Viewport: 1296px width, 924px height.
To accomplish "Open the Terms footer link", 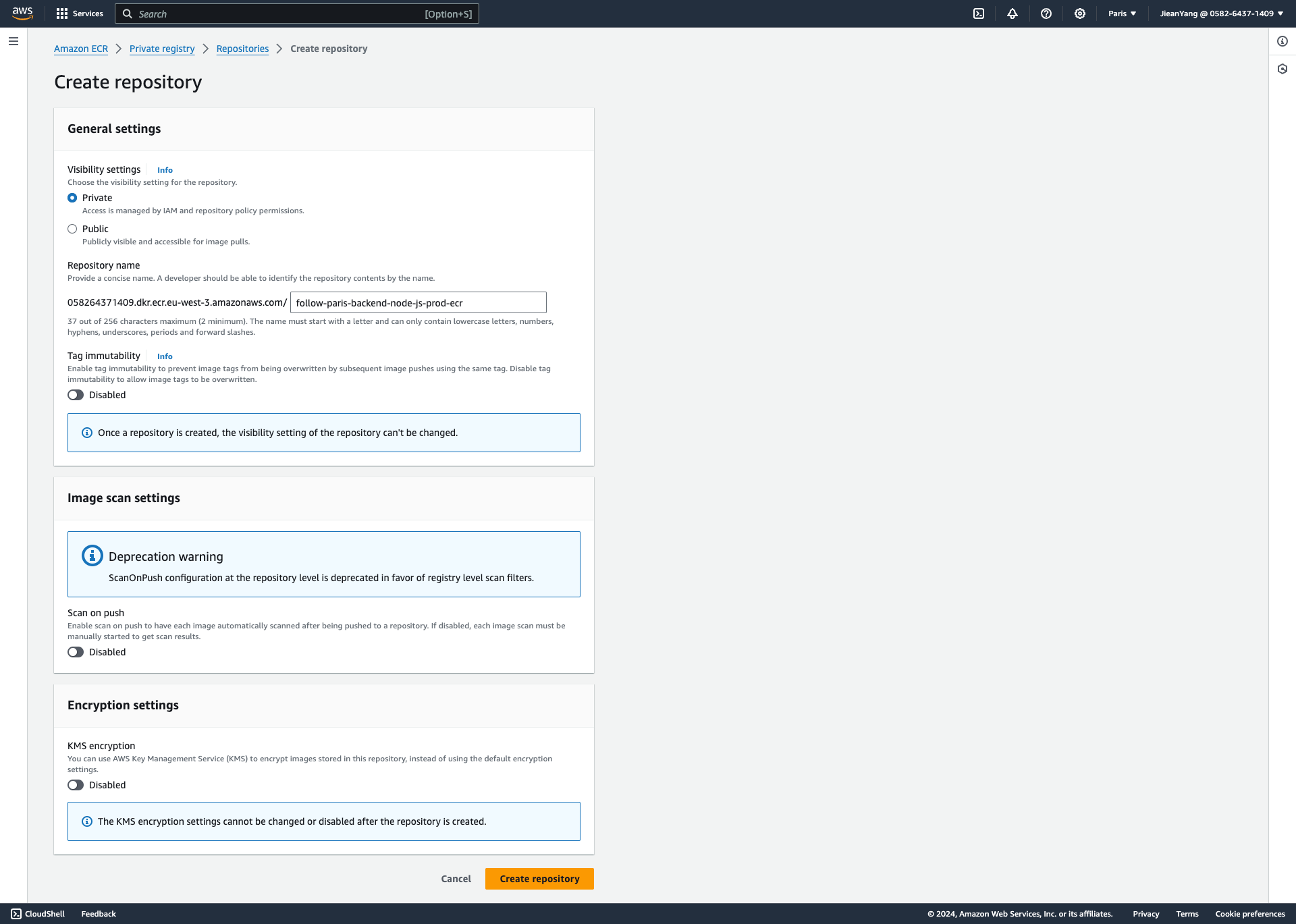I will click(1187, 914).
